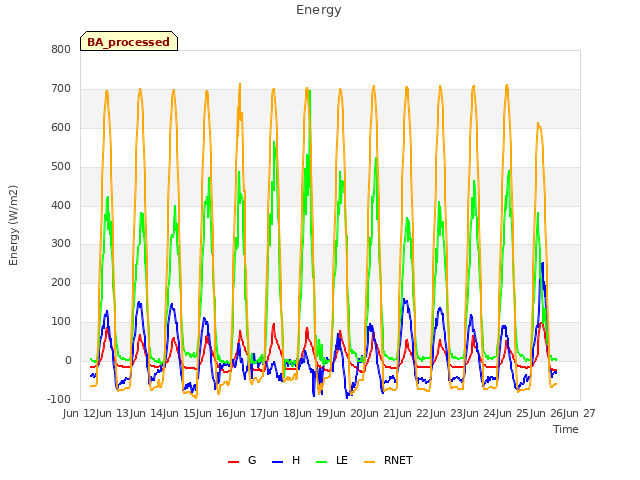The width and height of the screenshot is (640, 480).
Task: Click the Jun 26 x-axis tick label
Action: pos(547,413)
